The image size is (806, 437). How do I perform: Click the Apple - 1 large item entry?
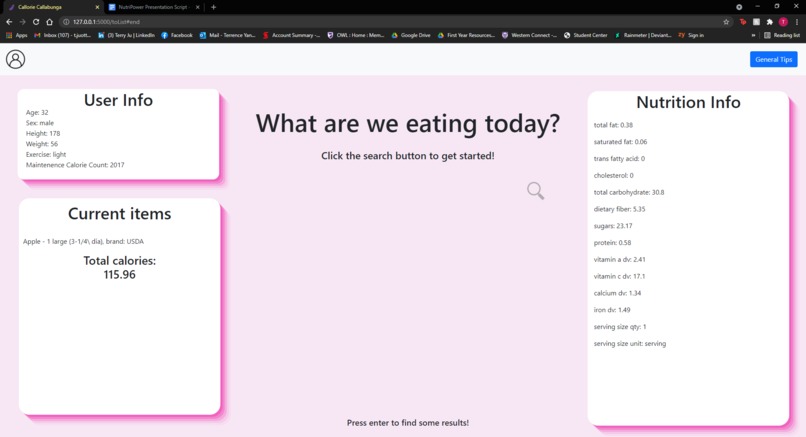pyautogui.click(x=83, y=241)
